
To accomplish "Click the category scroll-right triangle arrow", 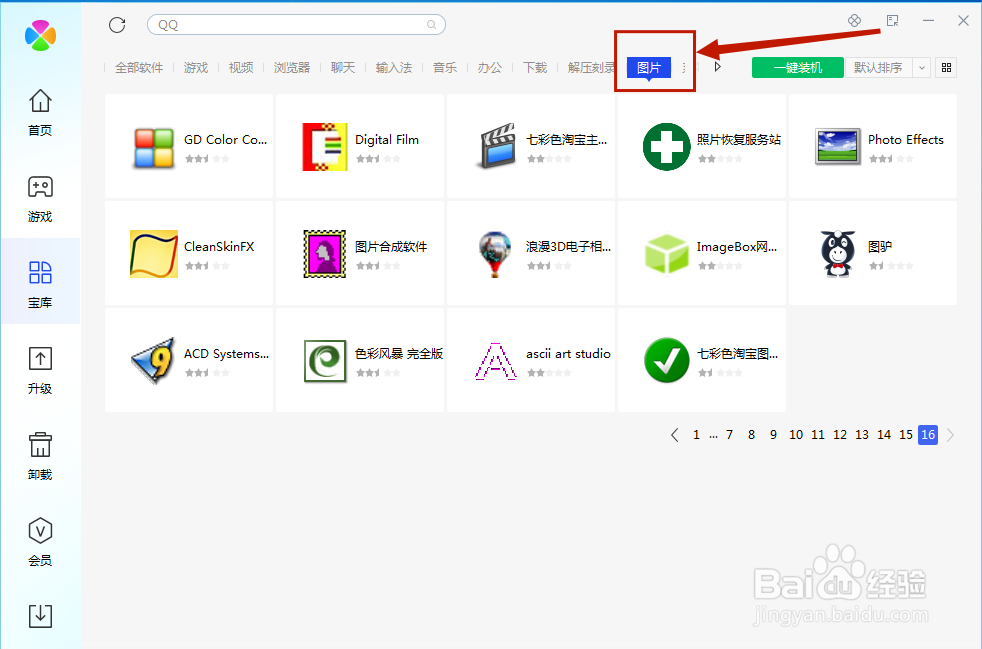I will point(718,66).
